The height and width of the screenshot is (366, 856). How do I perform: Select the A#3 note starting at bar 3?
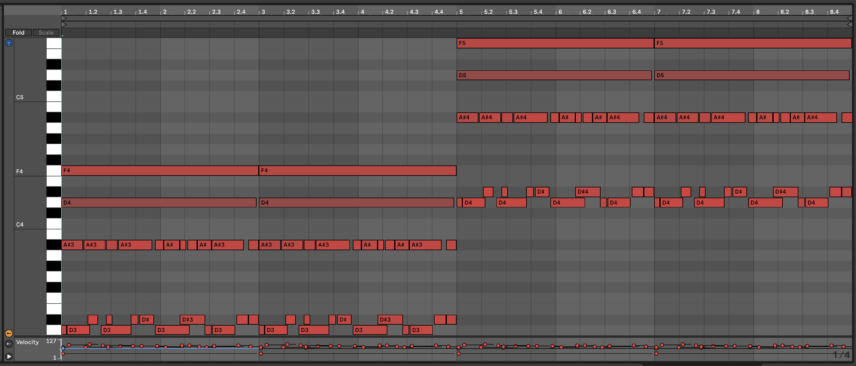pyautogui.click(x=270, y=245)
